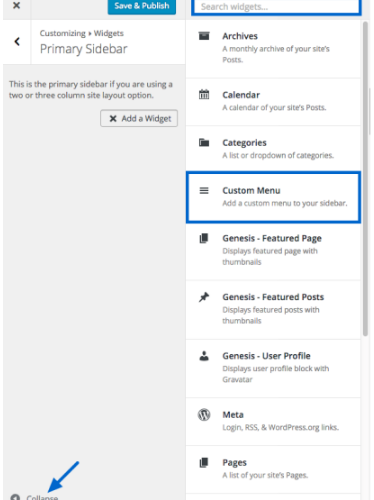Select Genesis - Featured Page widget
The height and width of the screenshot is (500, 374).
coord(273,251)
